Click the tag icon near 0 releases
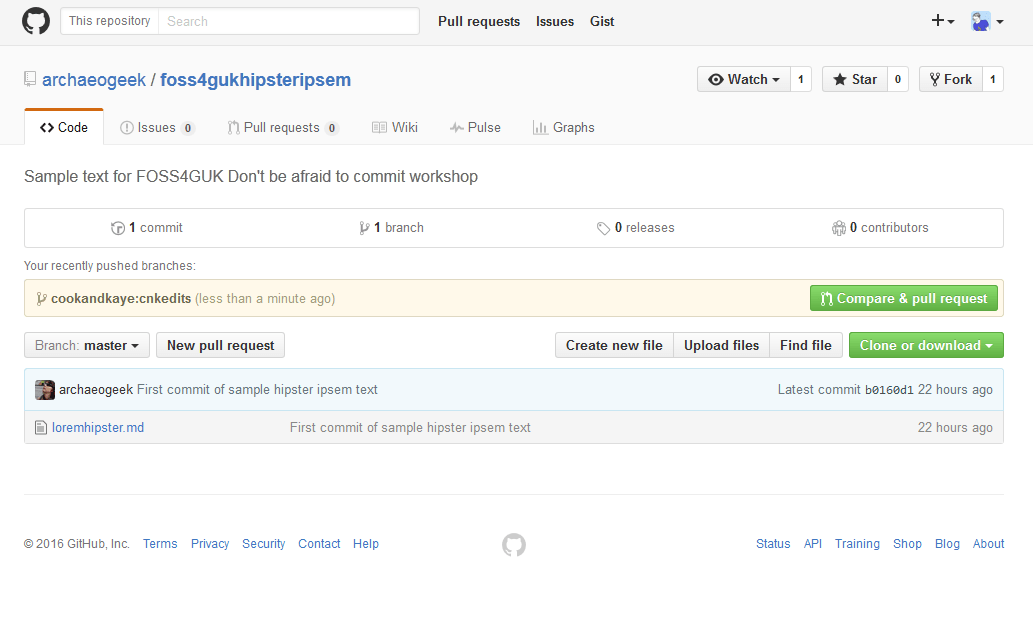The width and height of the screenshot is (1033, 622). coord(604,227)
